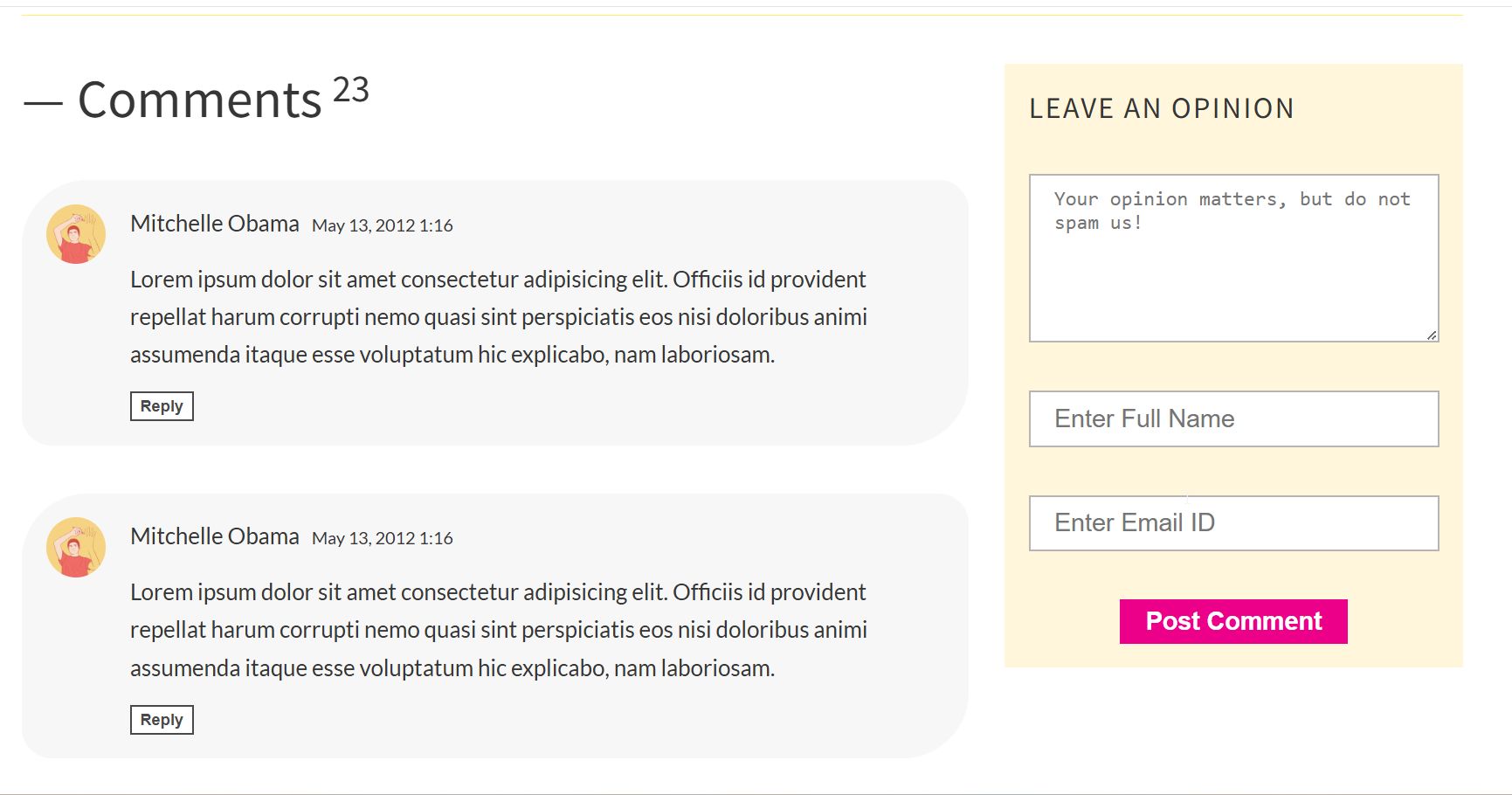Click the comment count number 23
Viewport: 1512px width, 795px height.
[351, 90]
